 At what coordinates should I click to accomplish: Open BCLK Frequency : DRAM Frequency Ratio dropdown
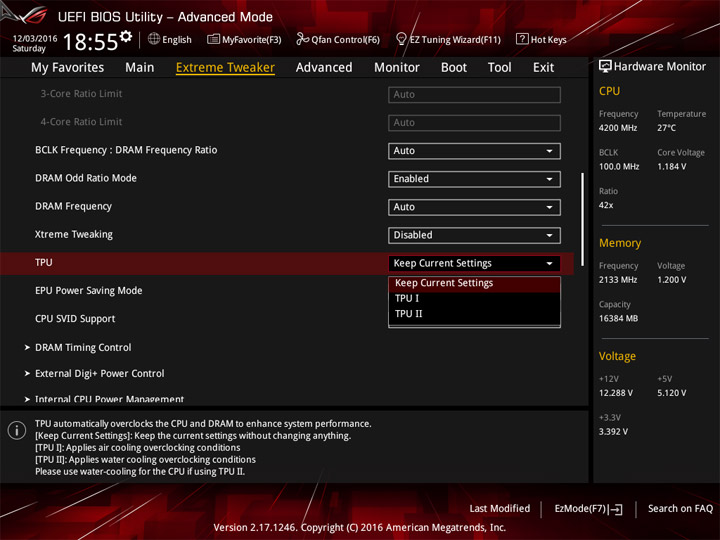click(x=474, y=151)
